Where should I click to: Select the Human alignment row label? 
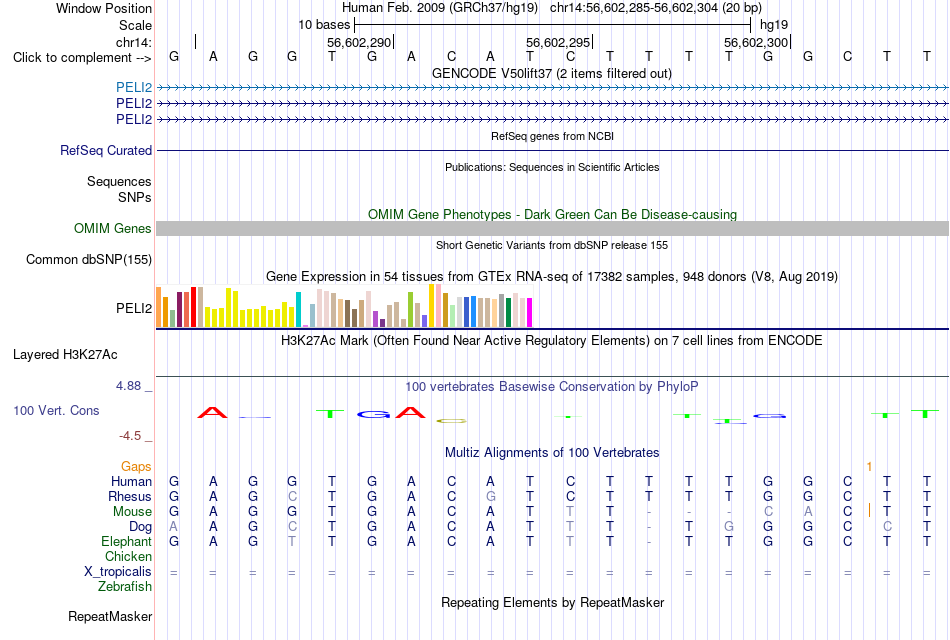point(131,482)
